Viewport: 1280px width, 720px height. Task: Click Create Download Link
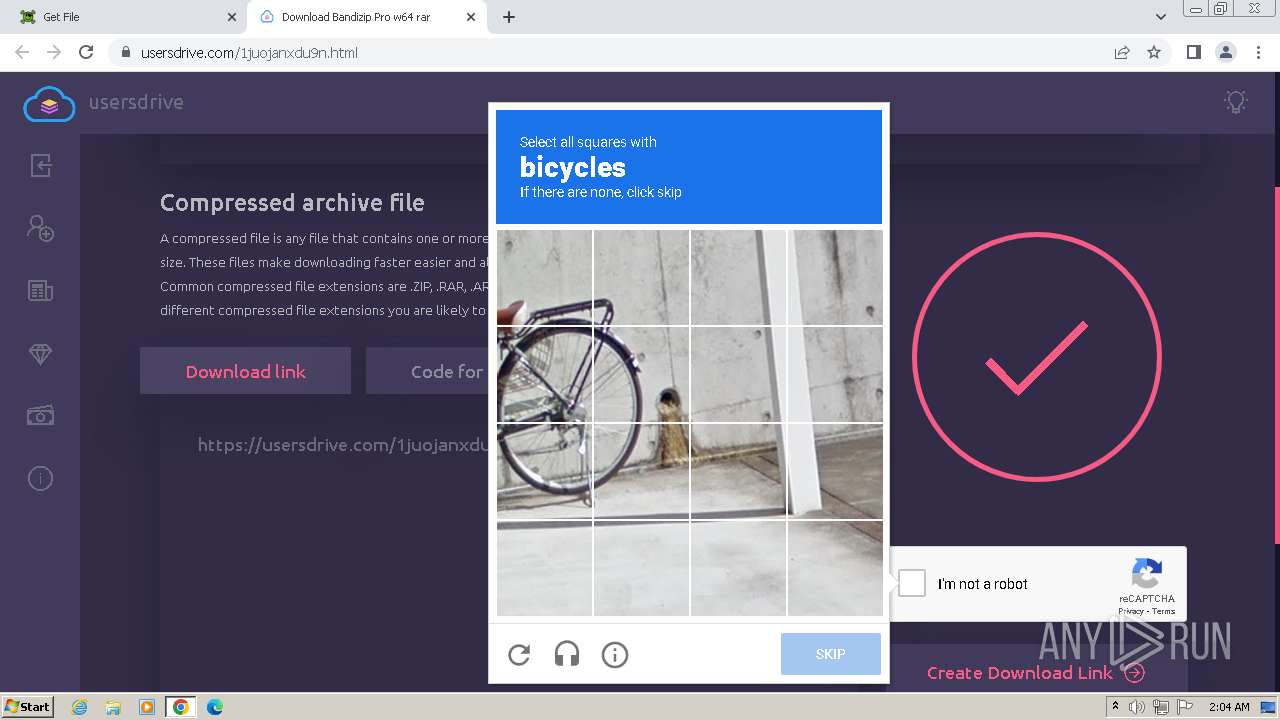pos(1036,673)
